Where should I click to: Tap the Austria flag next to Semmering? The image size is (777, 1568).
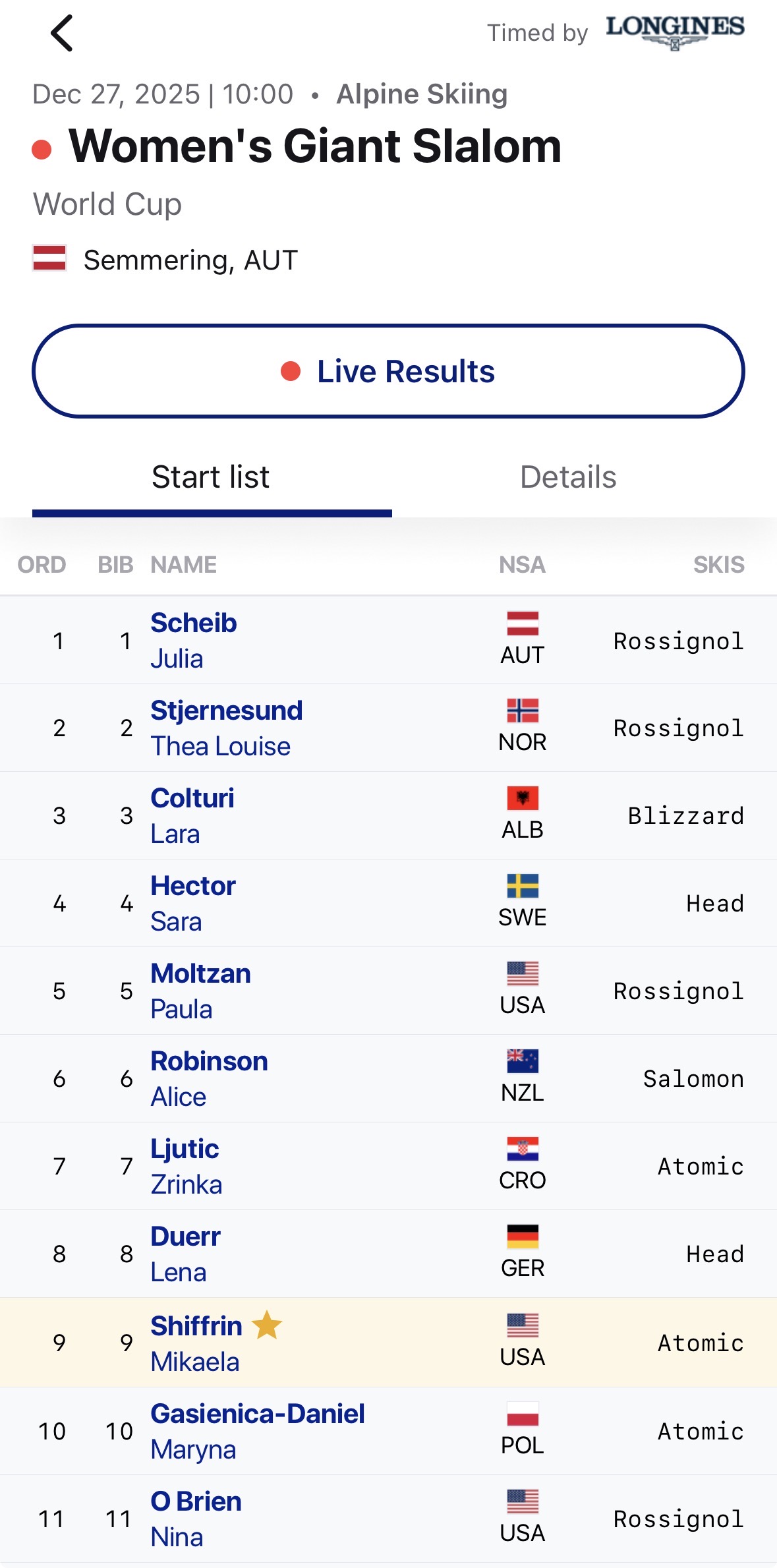(49, 258)
